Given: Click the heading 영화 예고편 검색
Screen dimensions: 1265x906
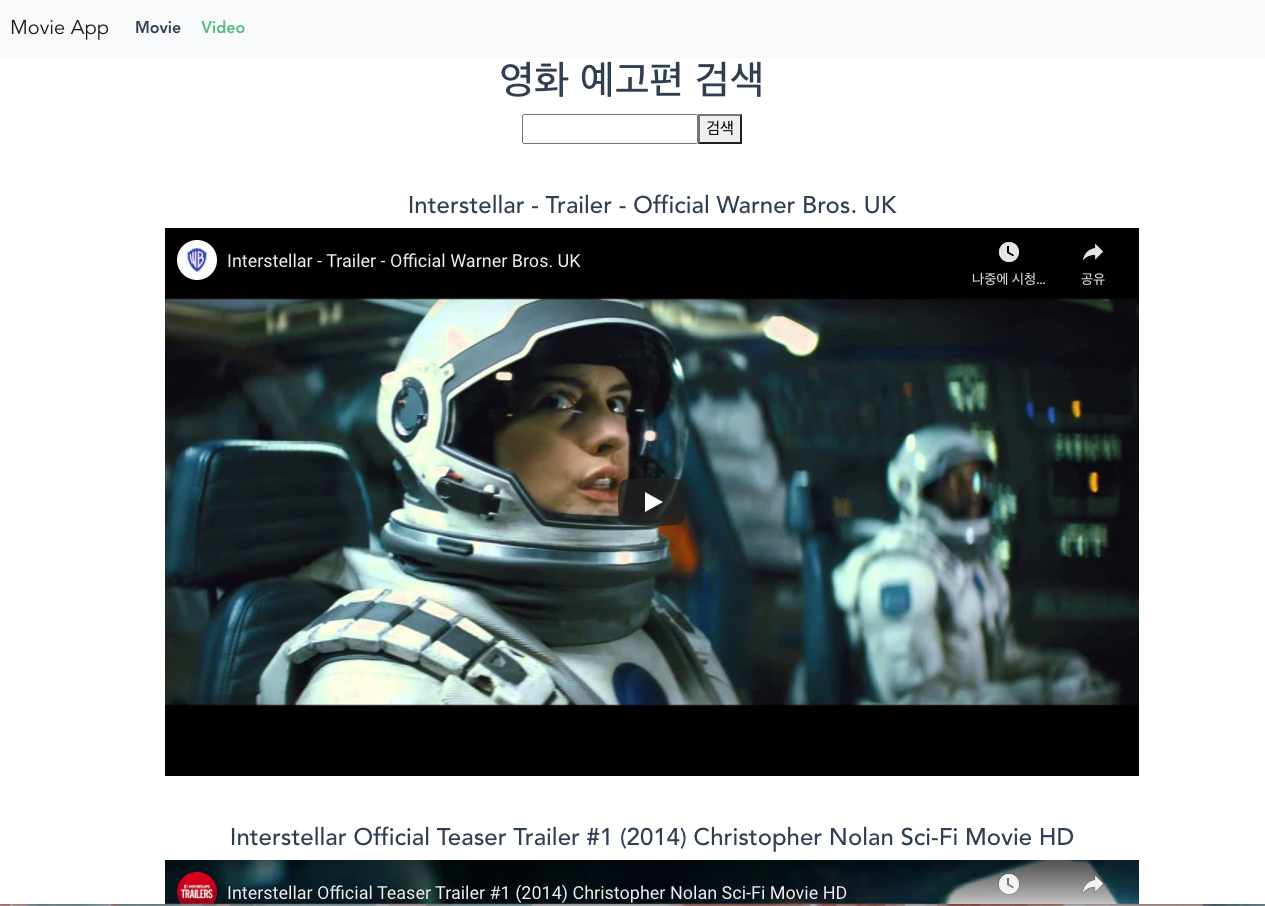Looking at the screenshot, I should tap(632, 80).
